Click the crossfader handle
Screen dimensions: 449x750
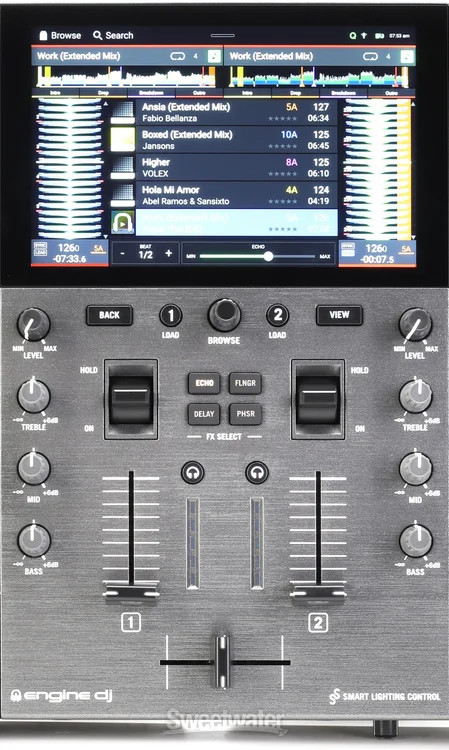[222, 662]
